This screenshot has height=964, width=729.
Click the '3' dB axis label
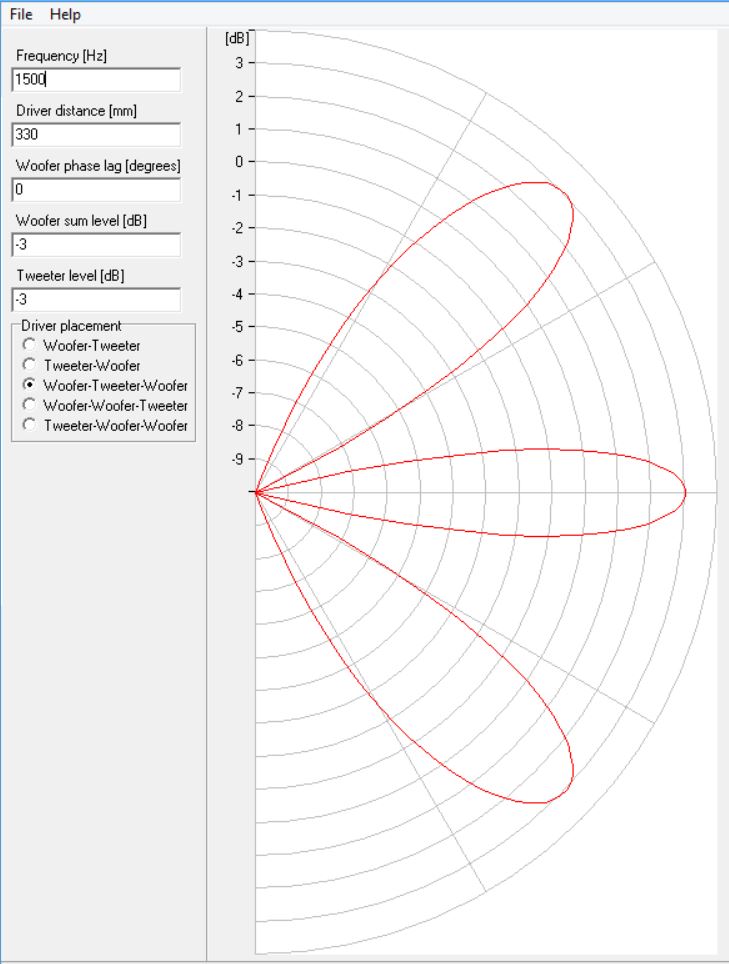point(239,63)
